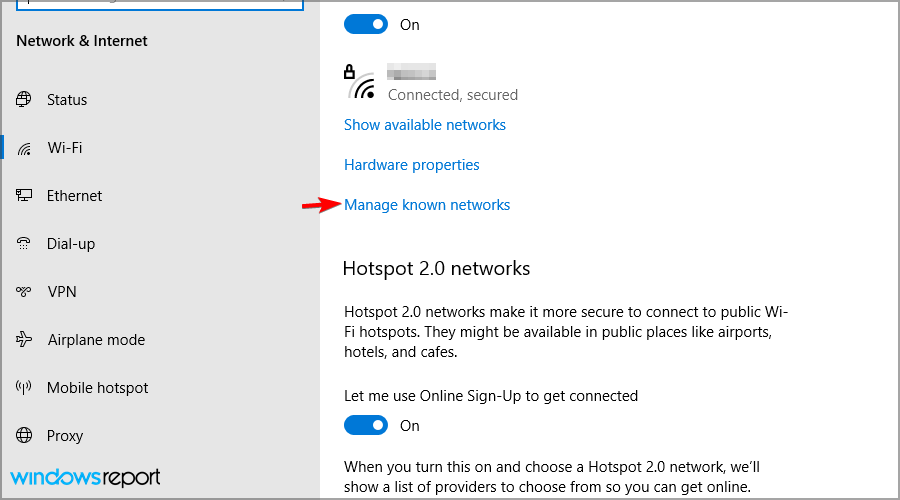This screenshot has height=500, width=900.
Task: Click the VPN connection icon
Action: tap(24, 292)
